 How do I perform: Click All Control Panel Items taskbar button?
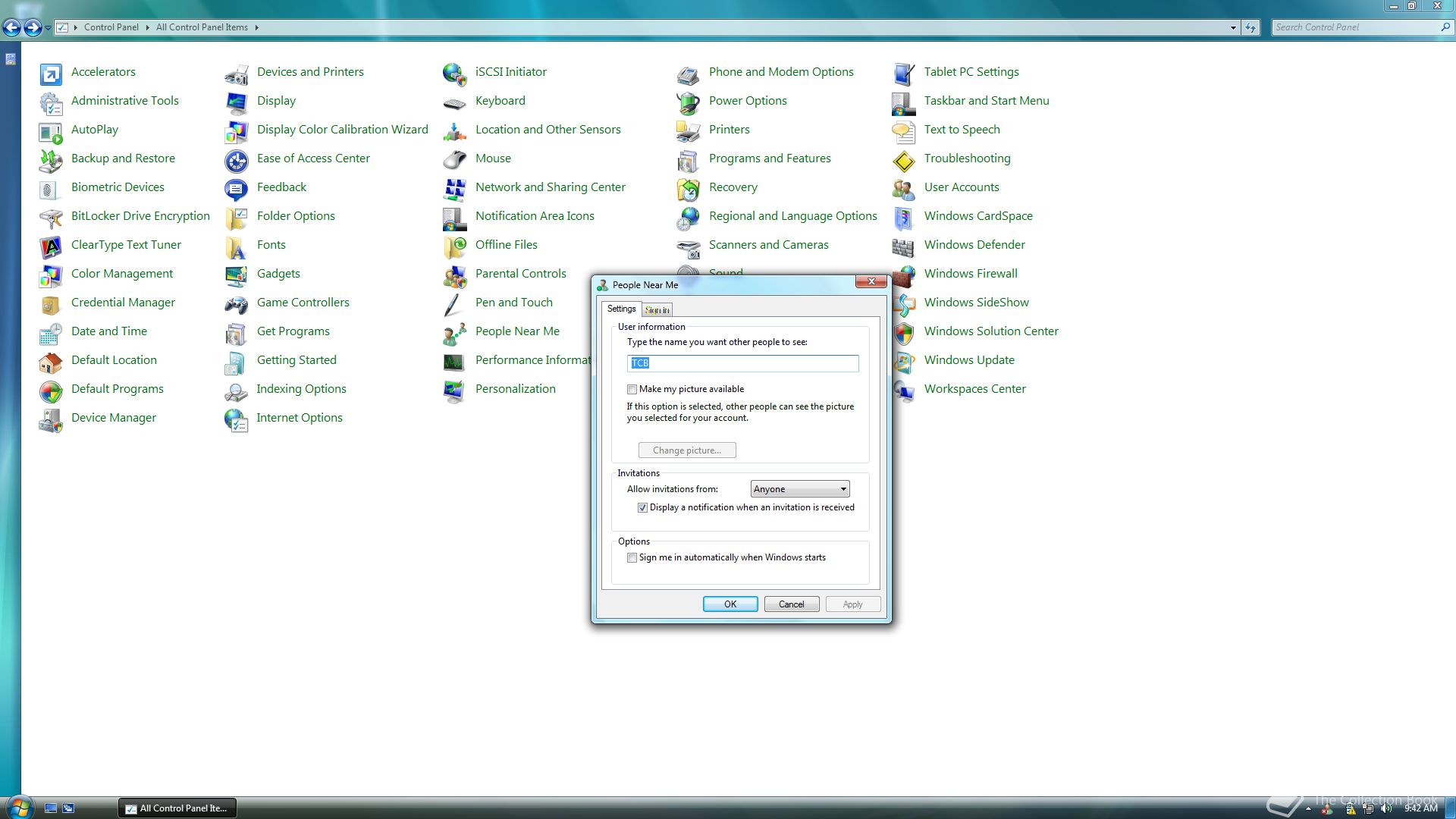tap(177, 808)
